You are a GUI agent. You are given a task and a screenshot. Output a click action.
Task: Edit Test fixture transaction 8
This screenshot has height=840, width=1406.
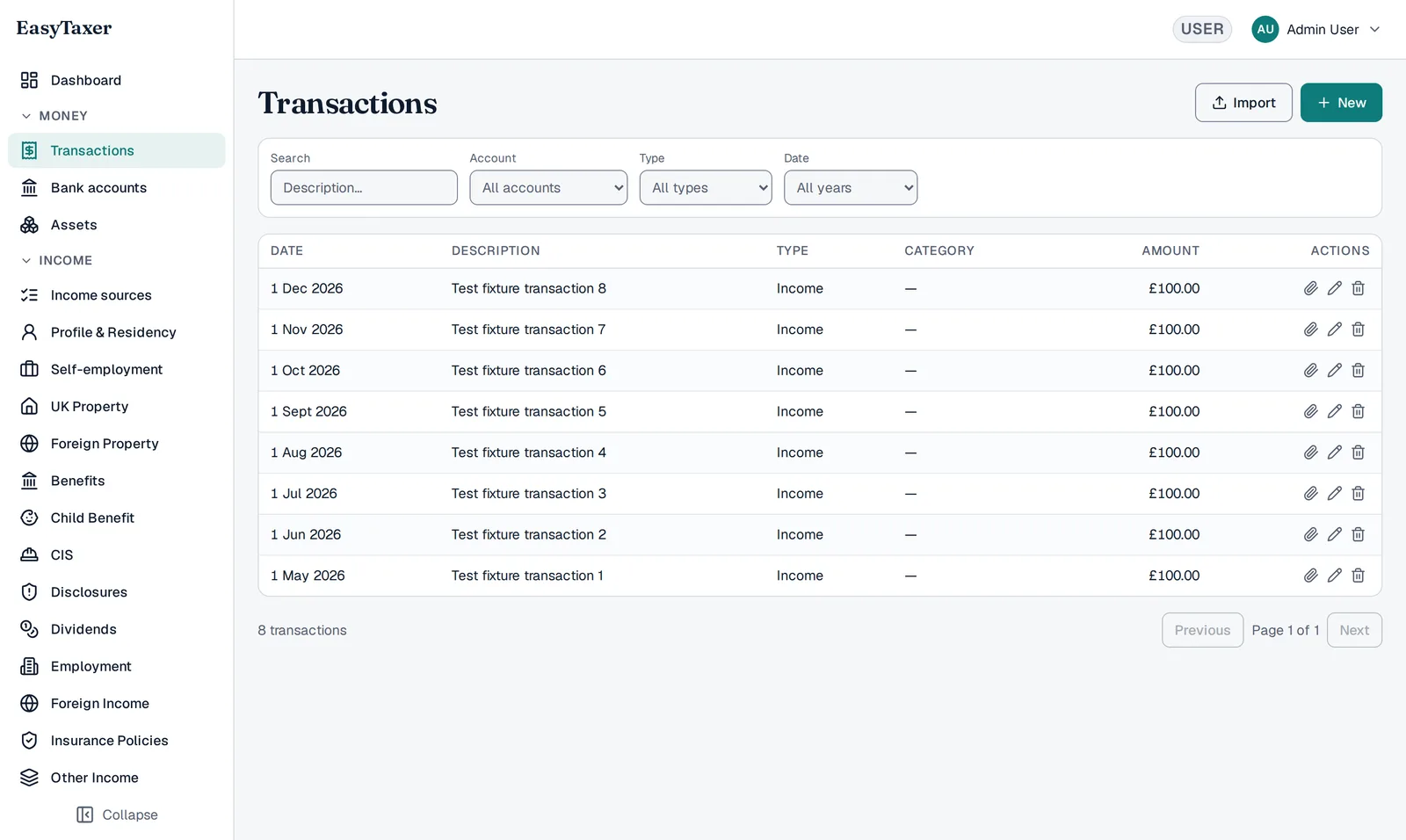[1334, 288]
